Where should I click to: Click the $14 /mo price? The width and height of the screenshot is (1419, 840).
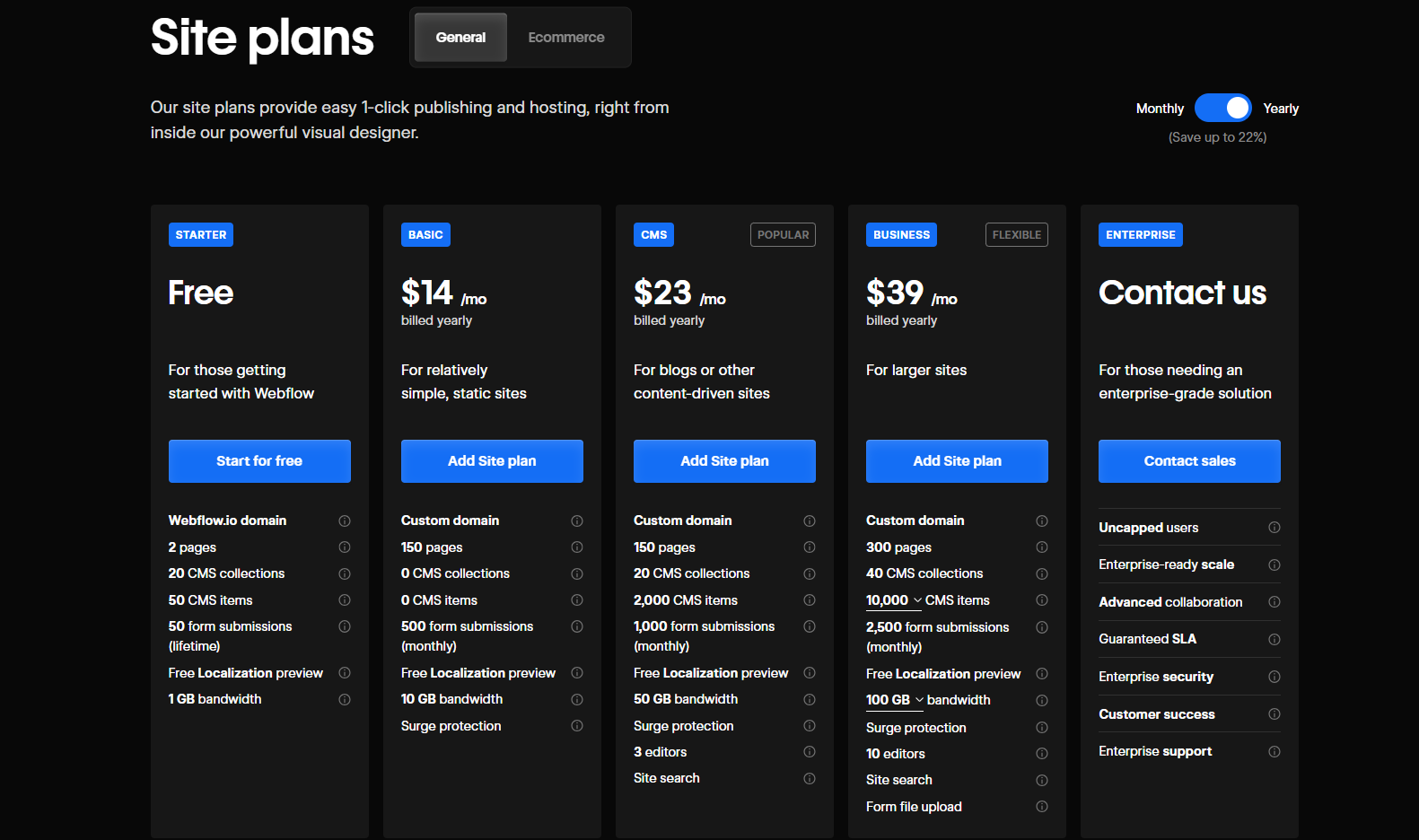click(x=444, y=293)
